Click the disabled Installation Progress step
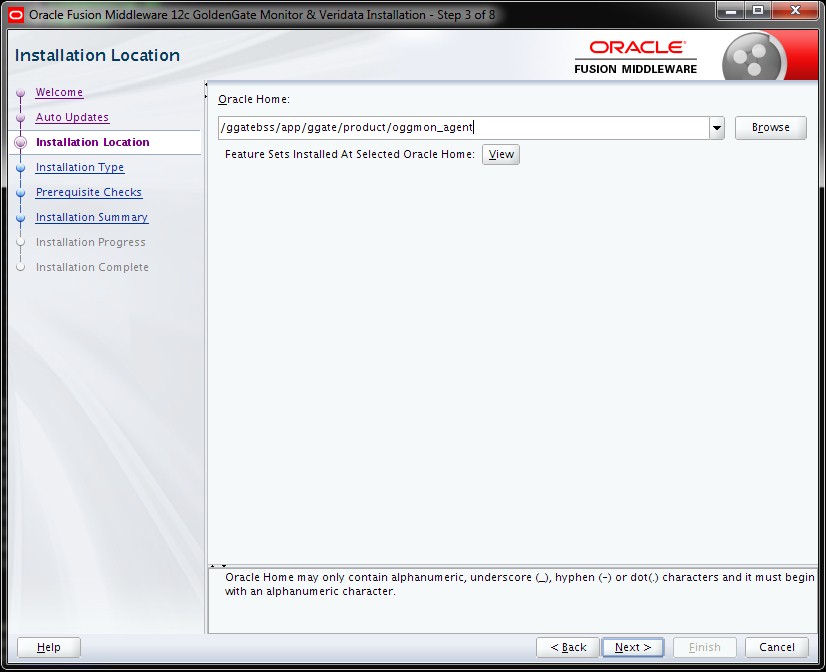The image size is (826, 672). [x=90, y=242]
